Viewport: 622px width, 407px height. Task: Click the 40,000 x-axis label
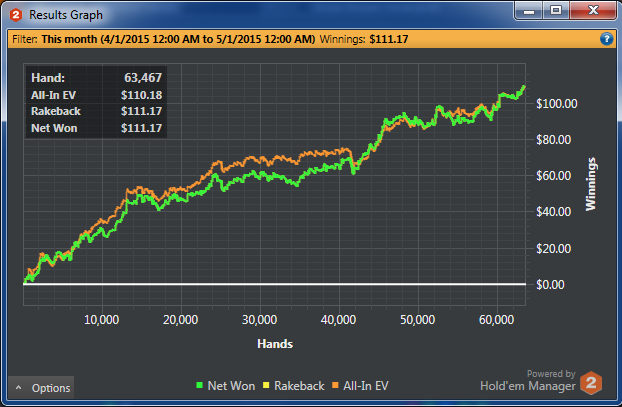[338, 320]
